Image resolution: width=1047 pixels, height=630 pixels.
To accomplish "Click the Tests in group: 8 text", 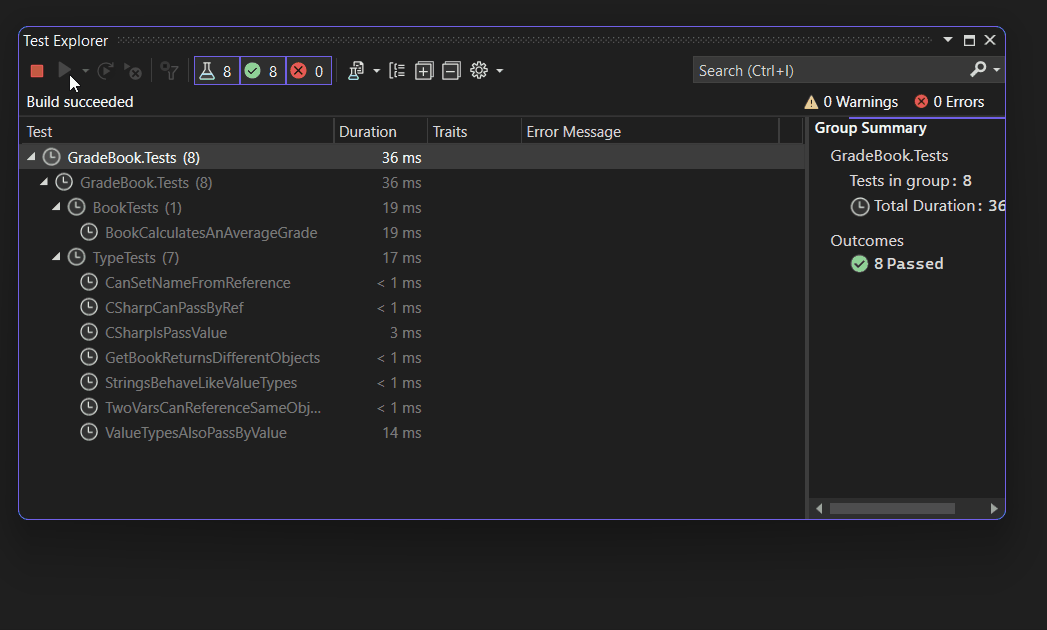I will (x=910, y=181).
